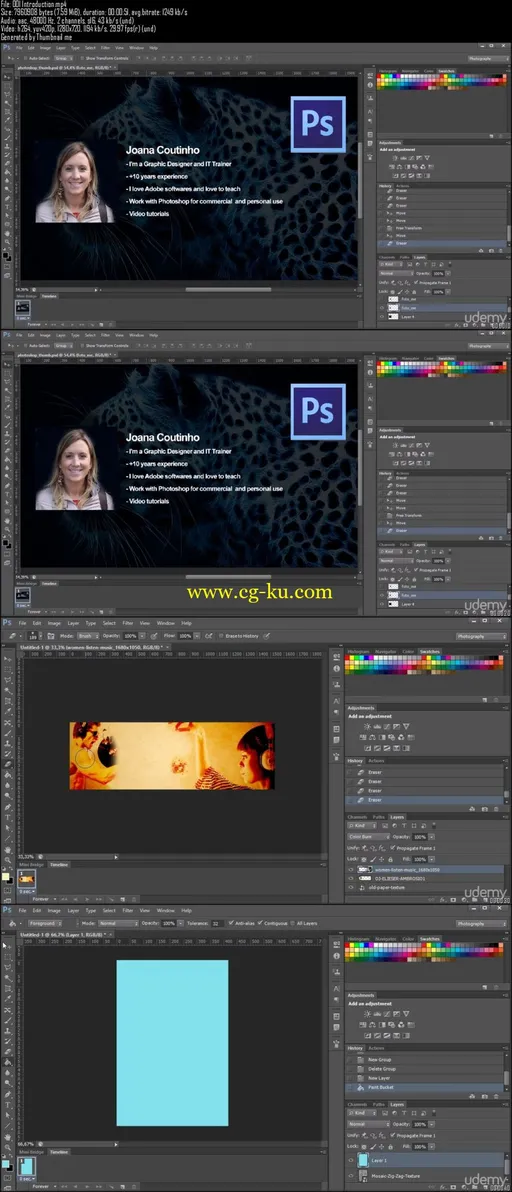This screenshot has width=512, height=1192.
Task: Open Mini Bridge tab in cyan-canvas screenshot
Action: click(x=33, y=1152)
